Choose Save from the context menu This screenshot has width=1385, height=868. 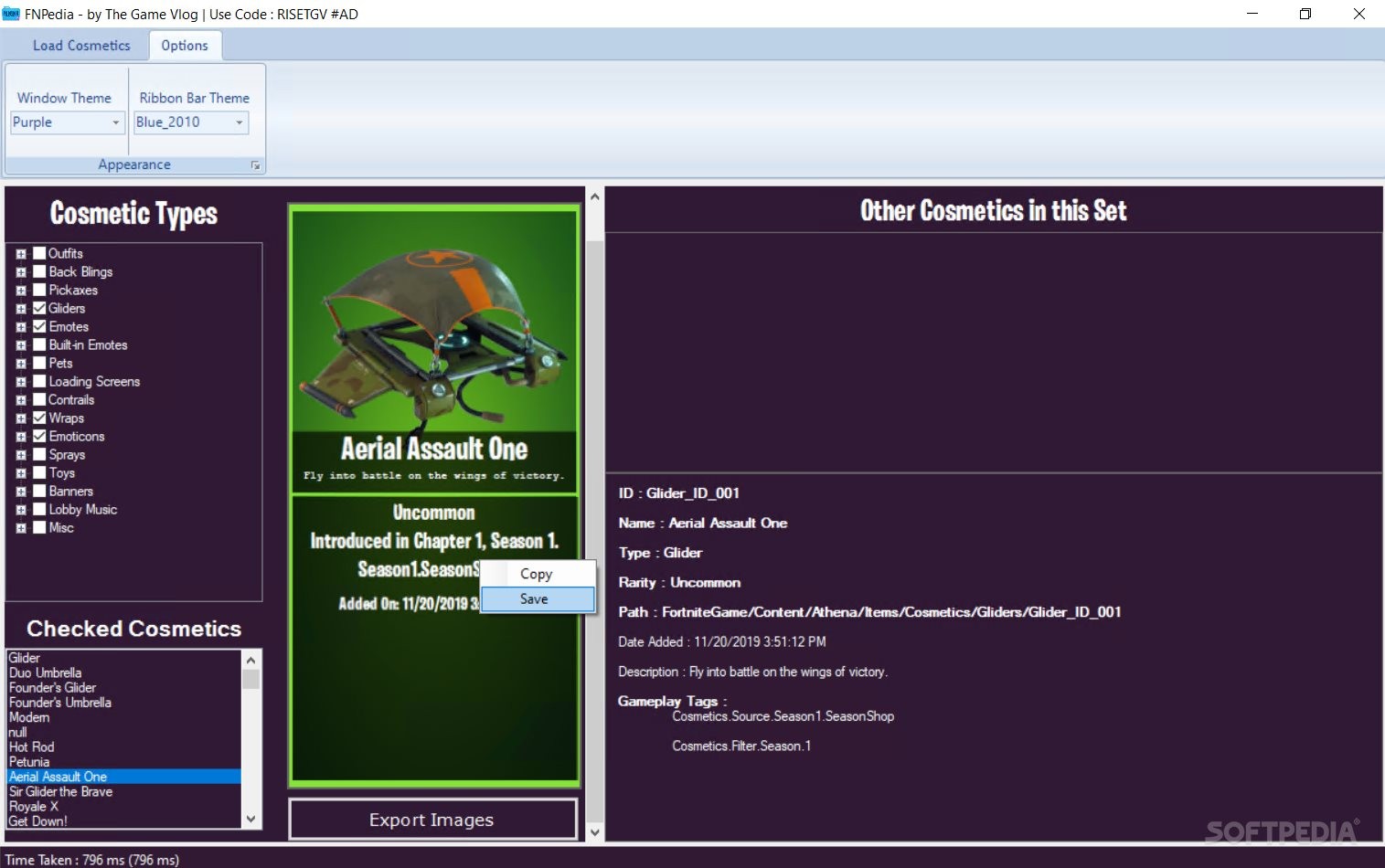tap(538, 599)
